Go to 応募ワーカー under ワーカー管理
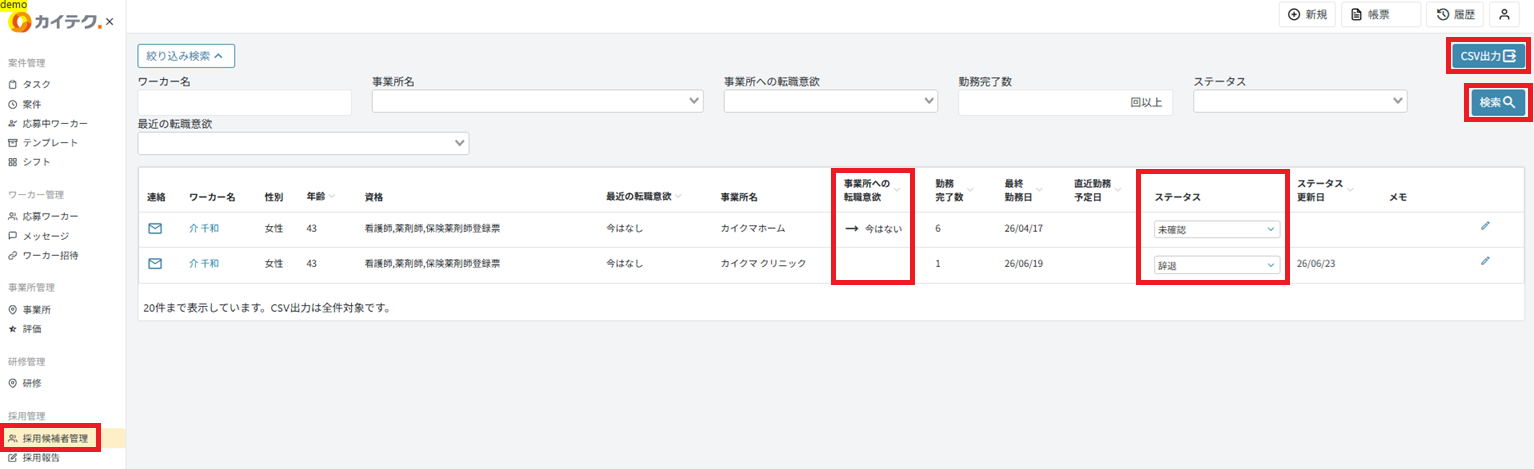 point(49,216)
